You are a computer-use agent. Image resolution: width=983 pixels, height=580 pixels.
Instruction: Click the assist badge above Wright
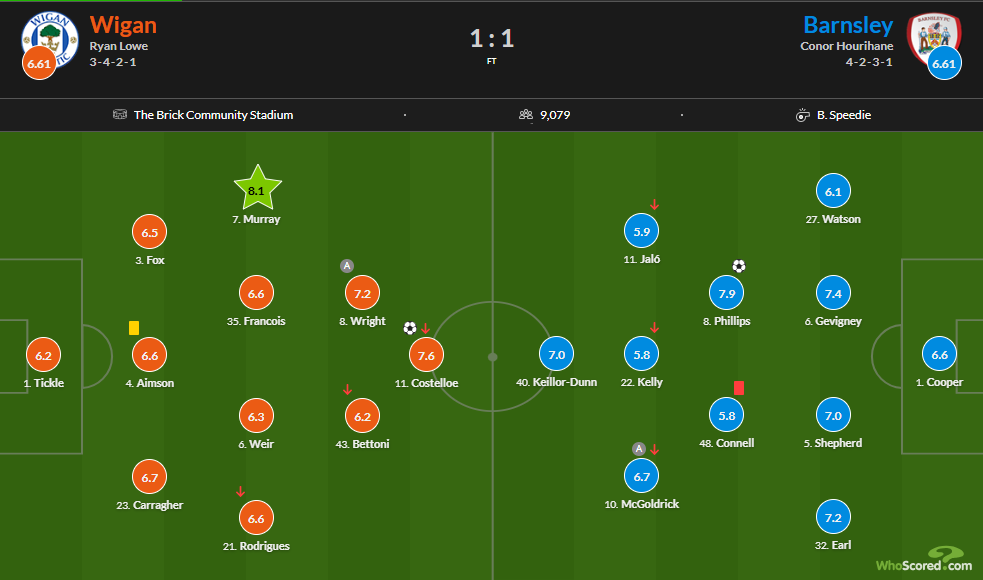(x=347, y=266)
